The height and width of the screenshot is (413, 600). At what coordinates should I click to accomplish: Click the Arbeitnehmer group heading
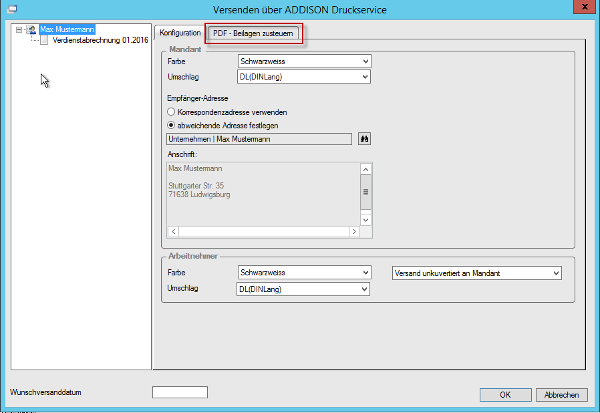pyautogui.click(x=193, y=256)
